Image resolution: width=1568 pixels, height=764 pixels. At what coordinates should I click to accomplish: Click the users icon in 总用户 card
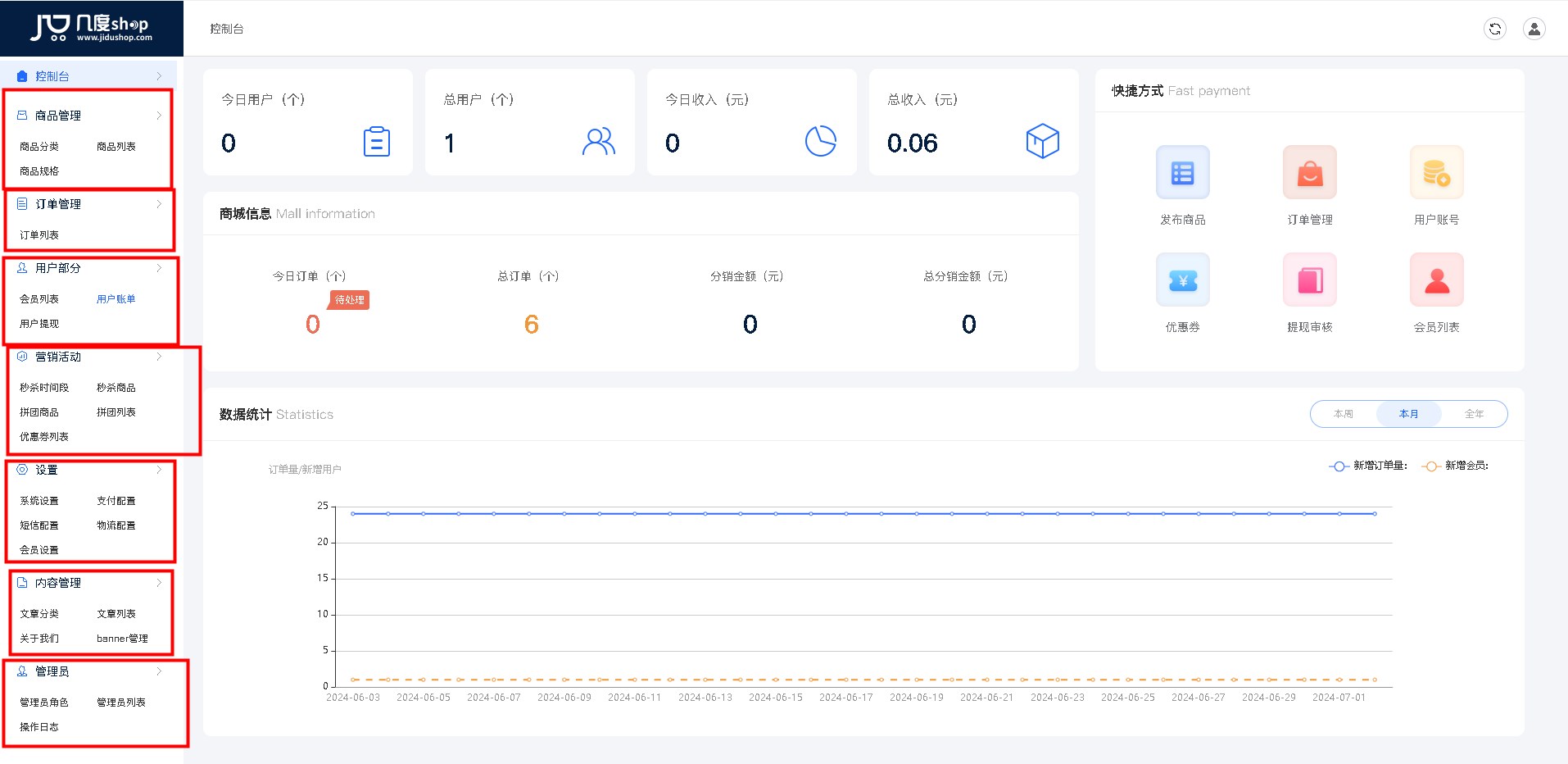click(x=599, y=141)
